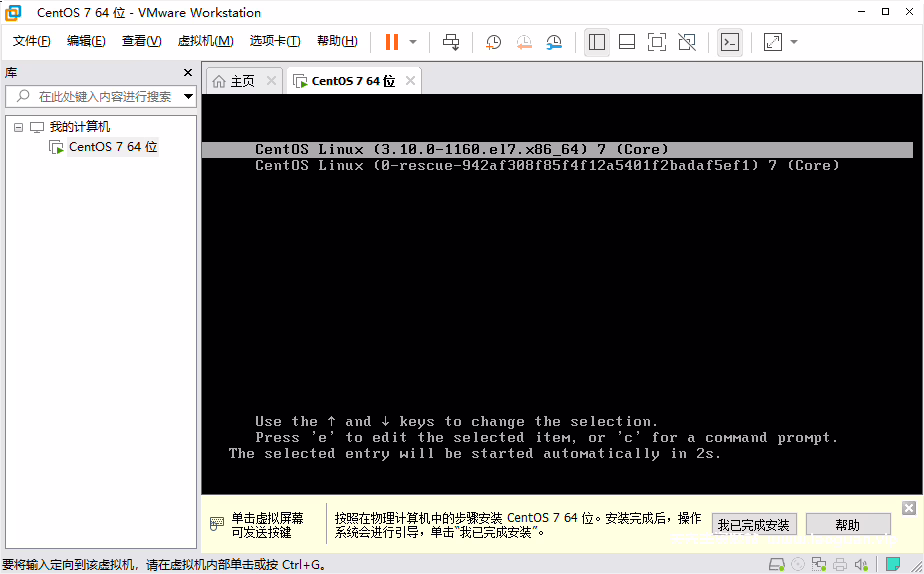
Task: Toggle the library sidebar view
Action: click(597, 42)
